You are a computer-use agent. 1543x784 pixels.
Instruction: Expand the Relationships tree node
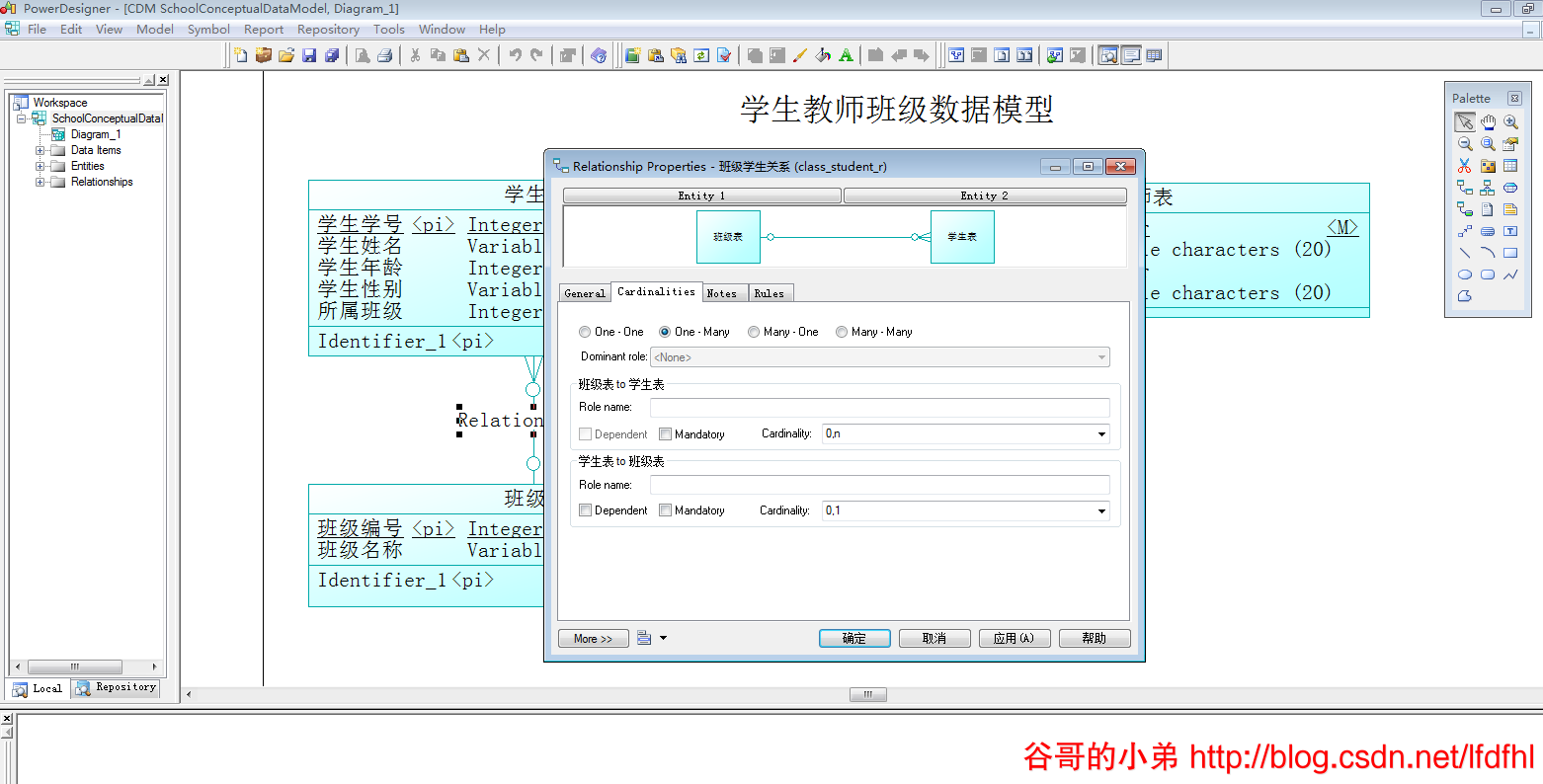point(41,182)
